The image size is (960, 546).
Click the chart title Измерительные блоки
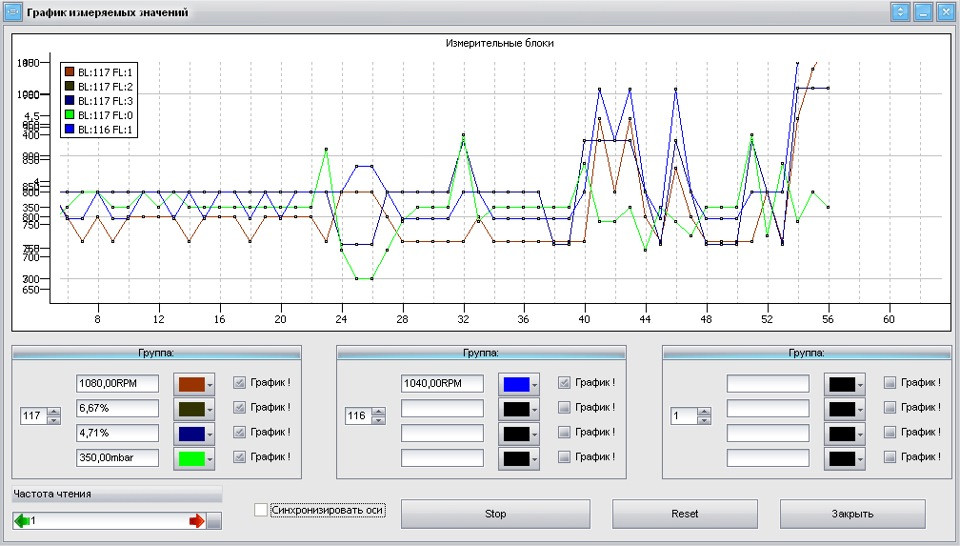point(500,43)
